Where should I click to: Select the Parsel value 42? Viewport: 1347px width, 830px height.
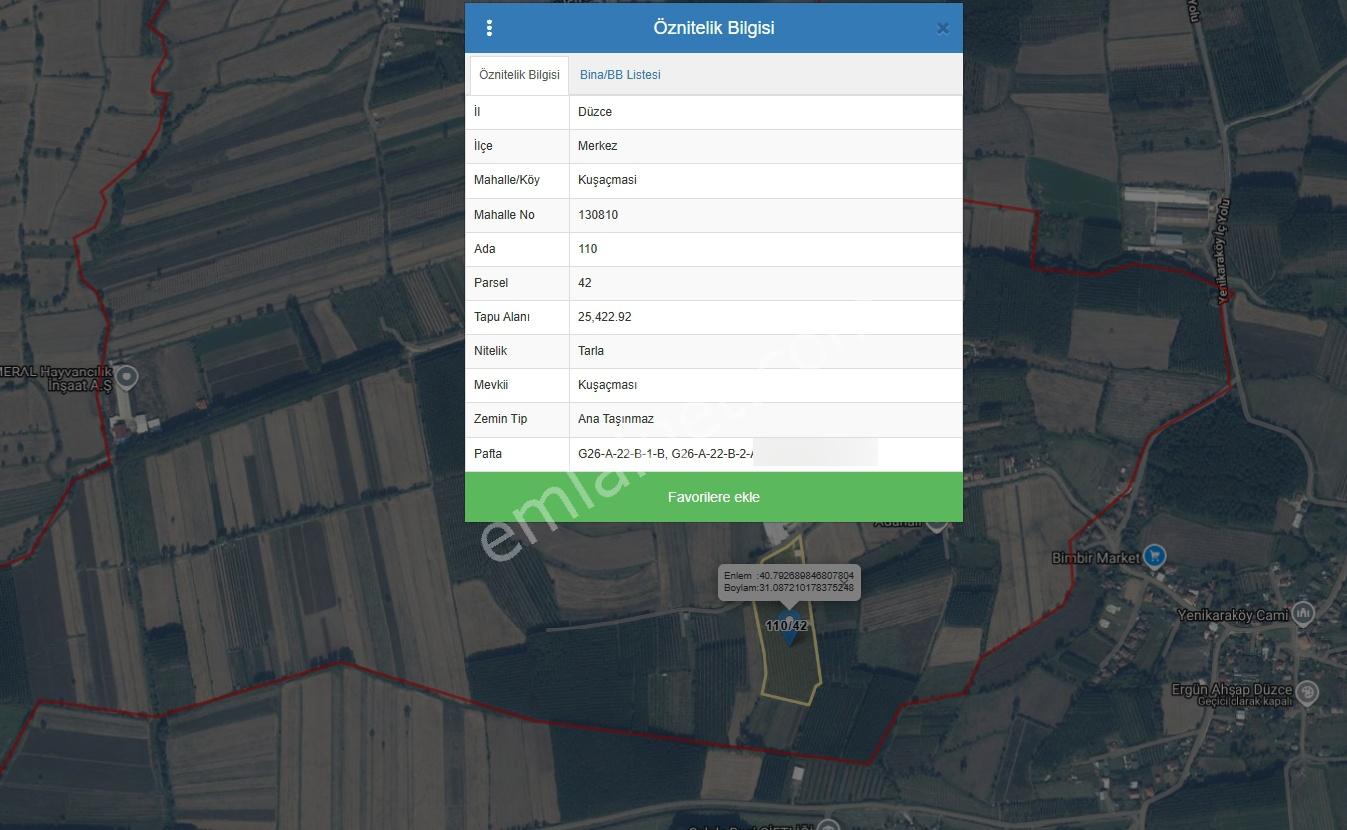[x=585, y=283]
